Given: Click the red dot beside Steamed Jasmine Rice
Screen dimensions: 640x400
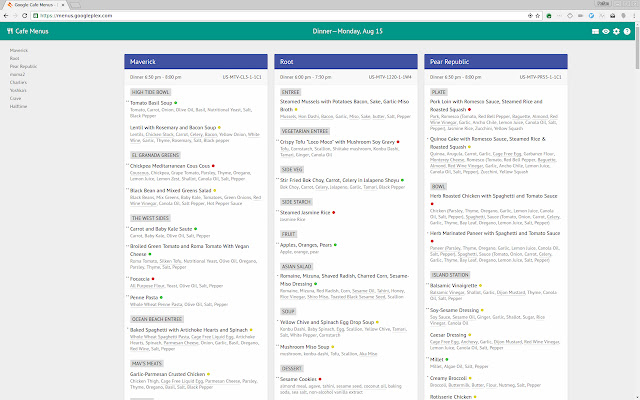Looking at the screenshot, I should [334, 213].
